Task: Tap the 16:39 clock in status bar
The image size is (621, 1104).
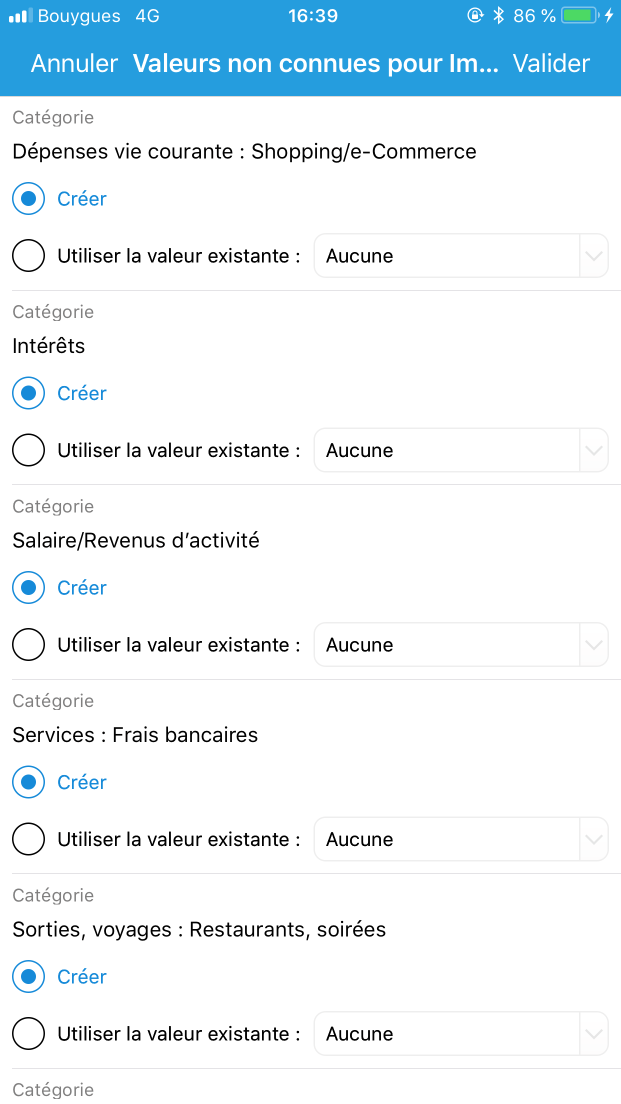Action: [x=313, y=15]
